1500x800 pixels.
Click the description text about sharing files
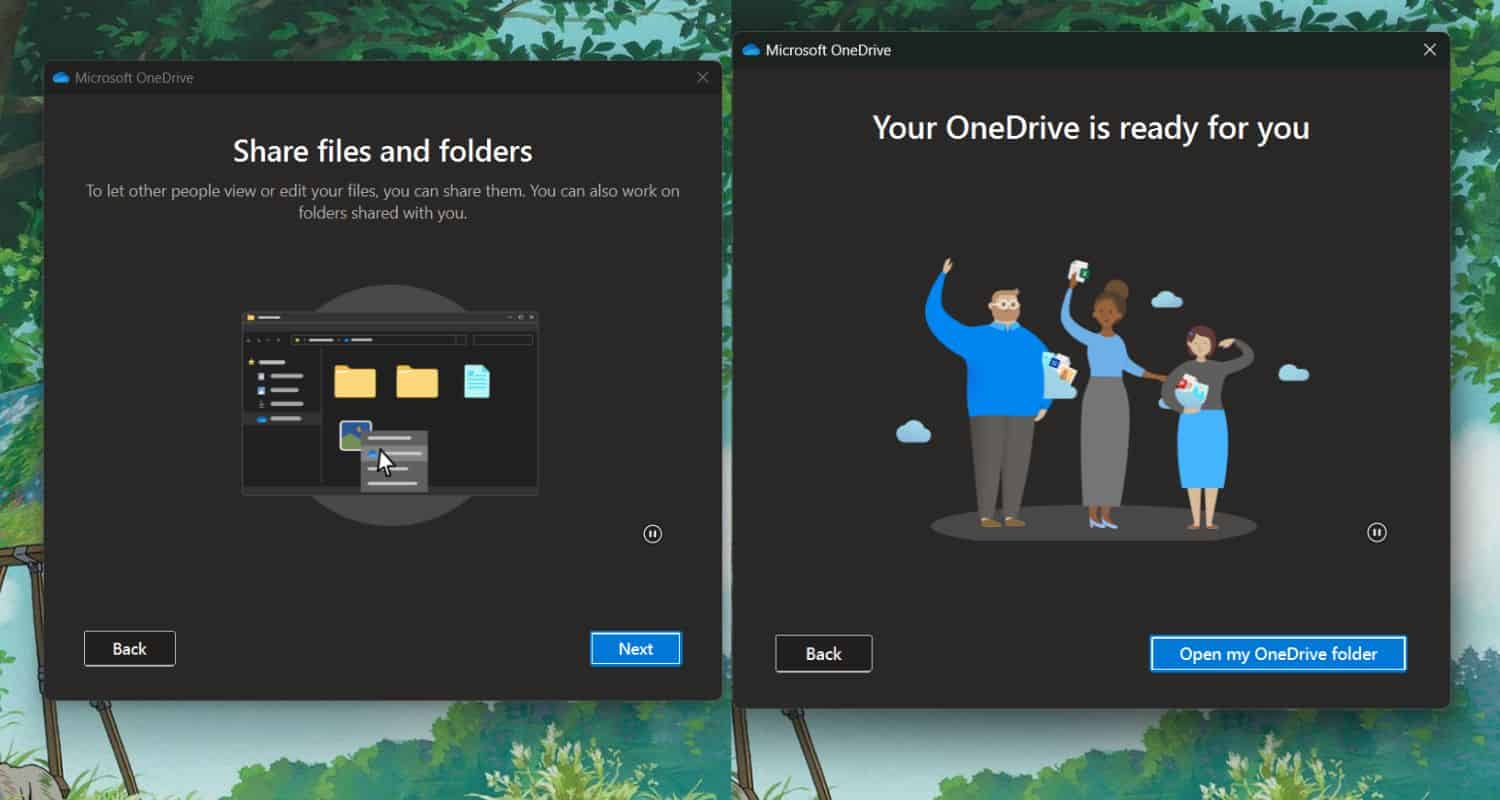[383, 202]
